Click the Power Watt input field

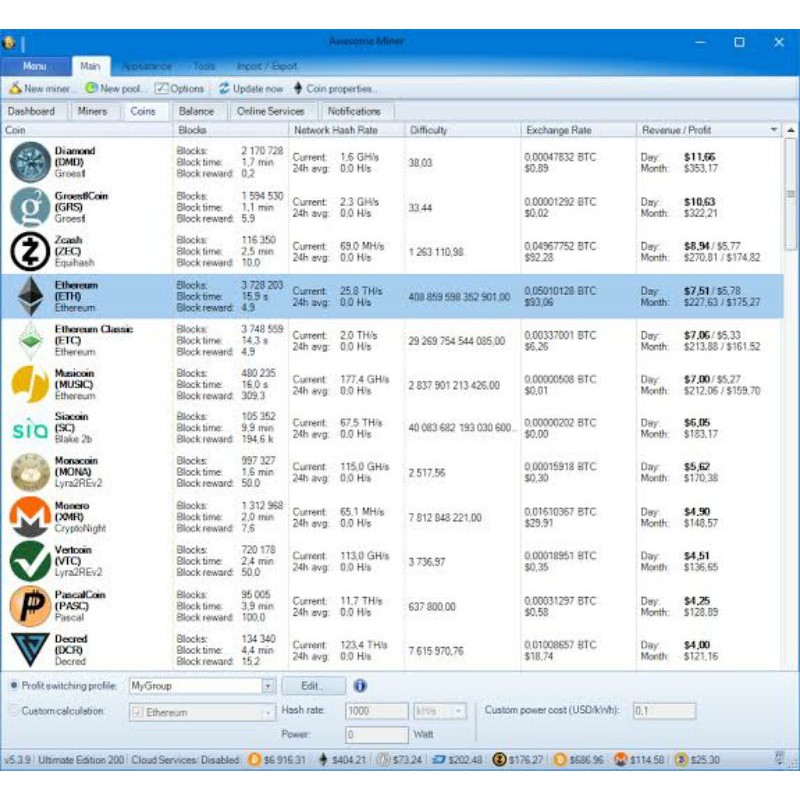click(x=377, y=735)
